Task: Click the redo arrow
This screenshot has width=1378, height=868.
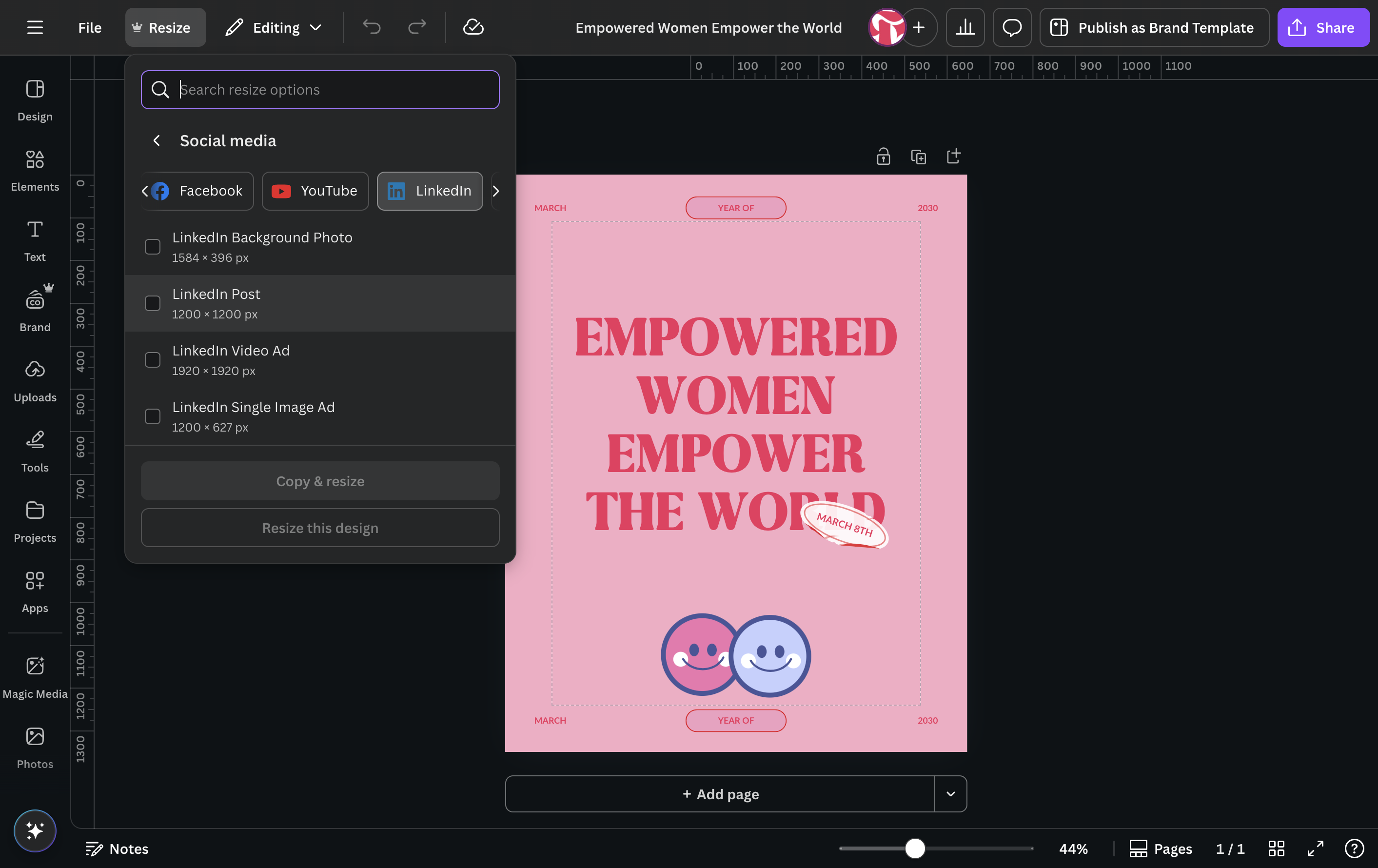Action: pyautogui.click(x=416, y=27)
